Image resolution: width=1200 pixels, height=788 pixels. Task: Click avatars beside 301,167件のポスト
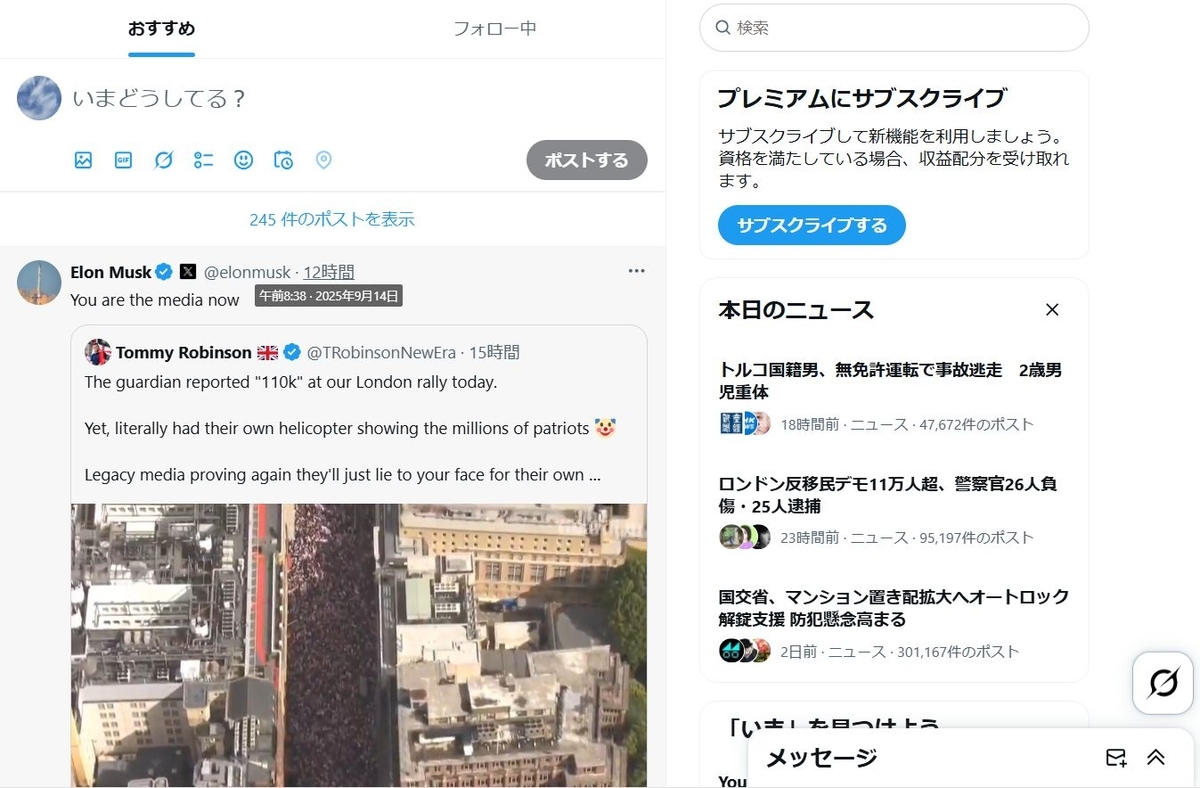pos(745,651)
